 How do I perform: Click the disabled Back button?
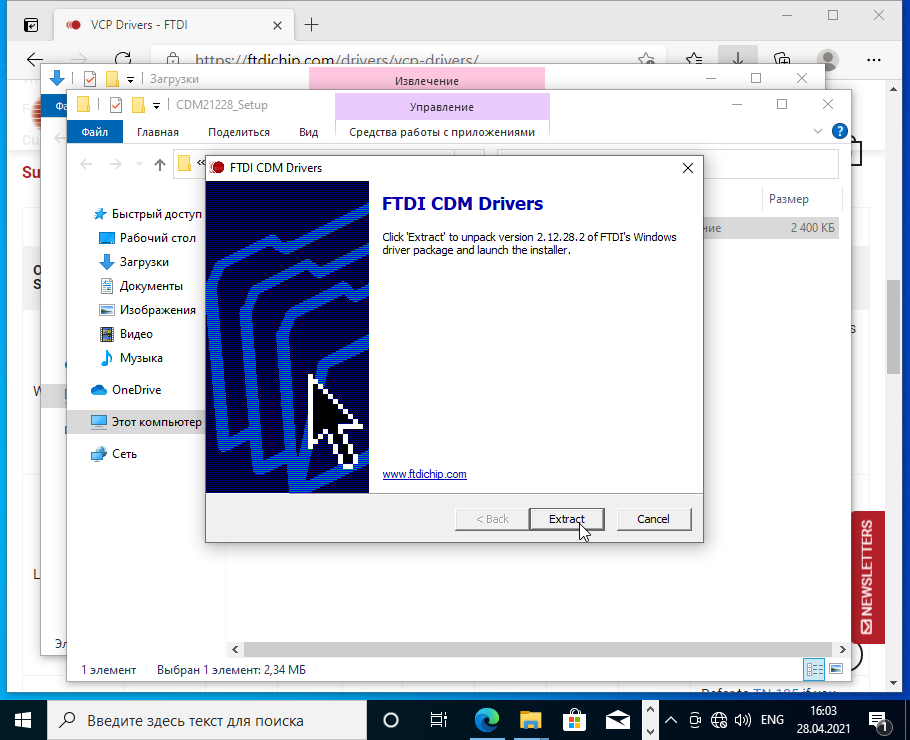pyautogui.click(x=492, y=519)
